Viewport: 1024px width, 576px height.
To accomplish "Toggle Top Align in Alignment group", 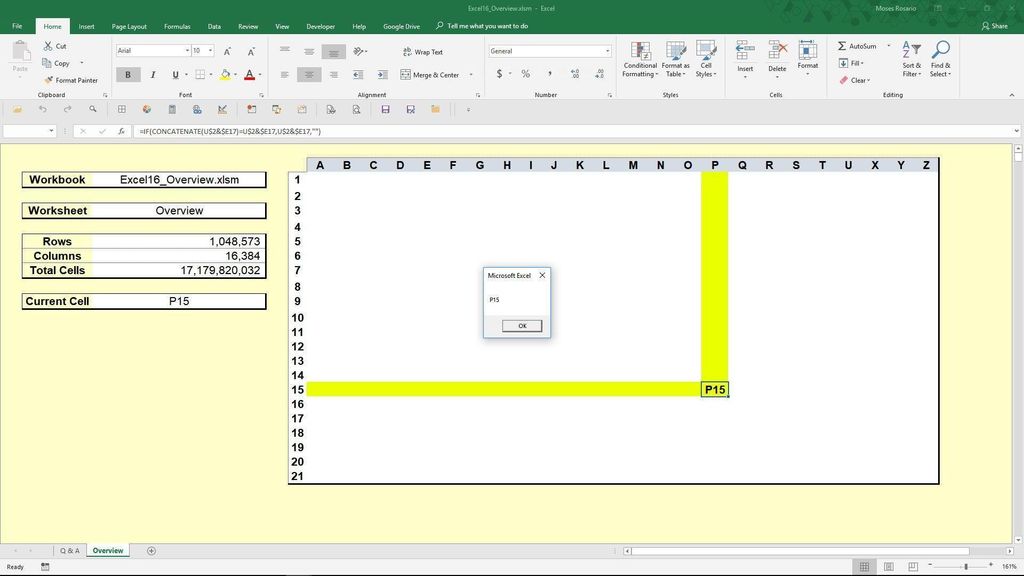I will pyautogui.click(x=285, y=51).
